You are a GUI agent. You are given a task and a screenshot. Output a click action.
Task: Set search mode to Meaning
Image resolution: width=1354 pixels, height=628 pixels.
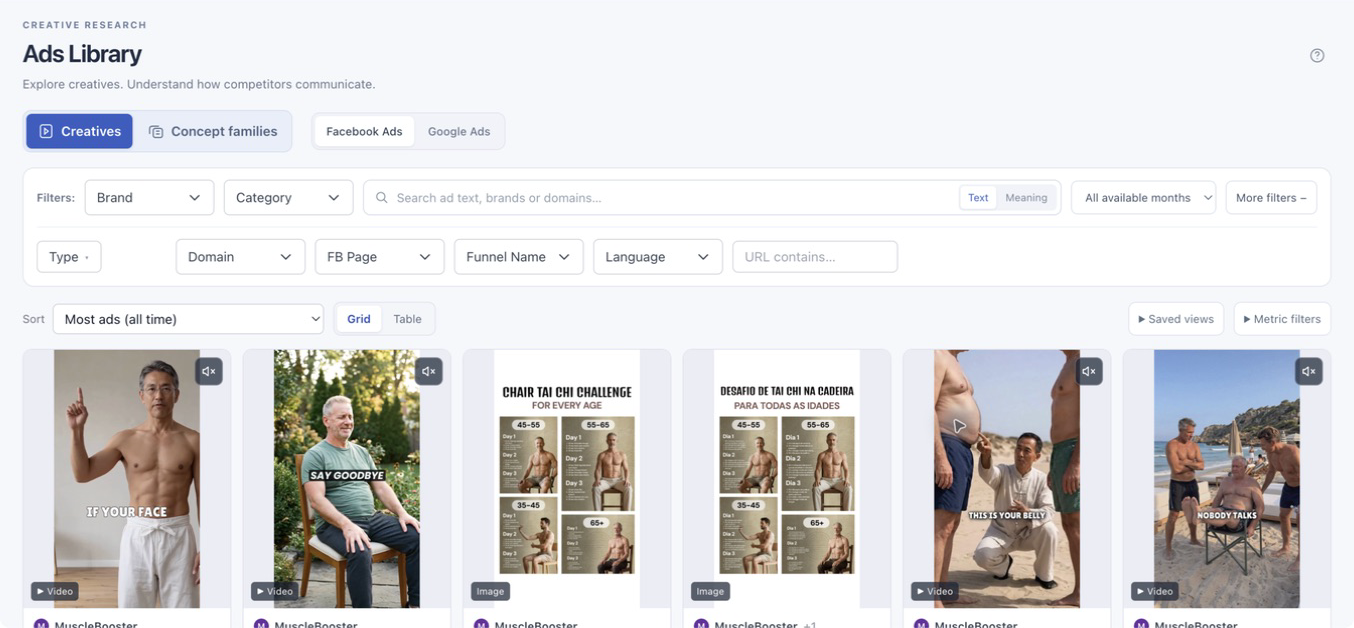pos(1026,198)
